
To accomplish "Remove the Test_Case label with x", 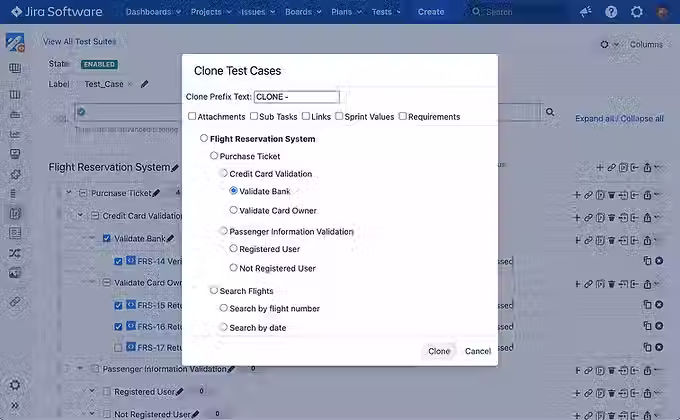I will pyautogui.click(x=130, y=84).
